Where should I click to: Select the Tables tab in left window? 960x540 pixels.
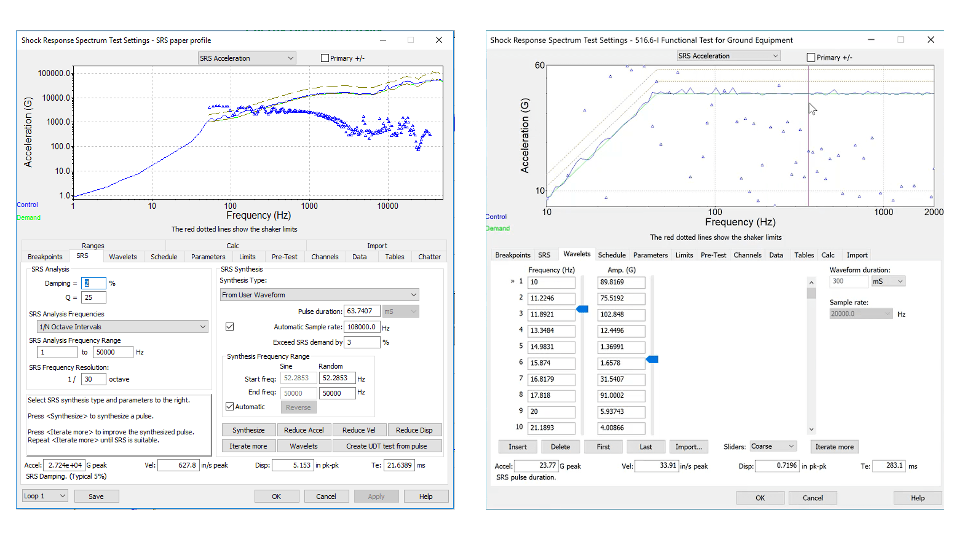(394, 257)
